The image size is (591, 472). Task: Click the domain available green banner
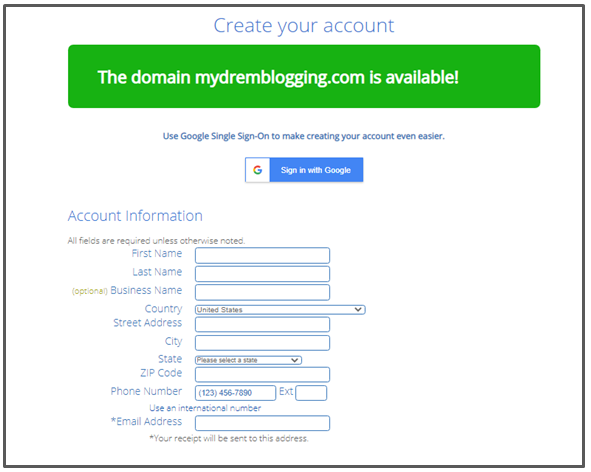click(304, 77)
